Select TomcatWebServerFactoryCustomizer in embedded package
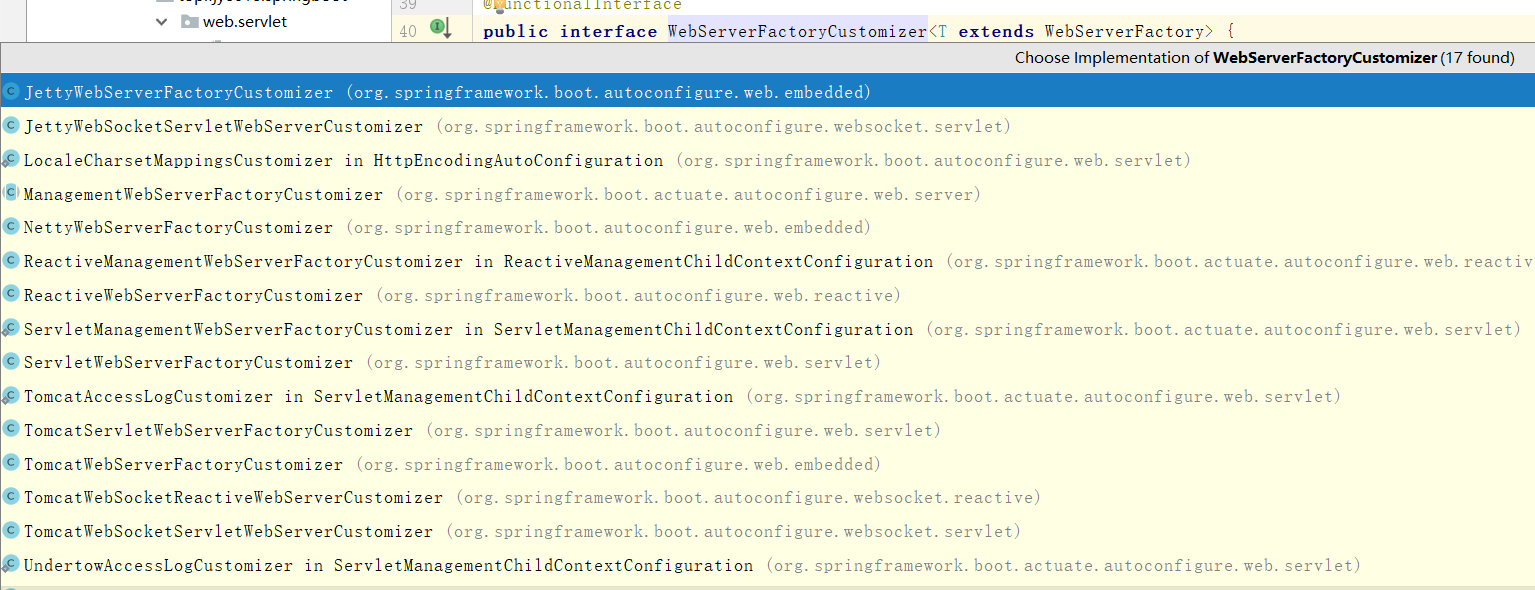The image size is (1535, 590). [183, 465]
